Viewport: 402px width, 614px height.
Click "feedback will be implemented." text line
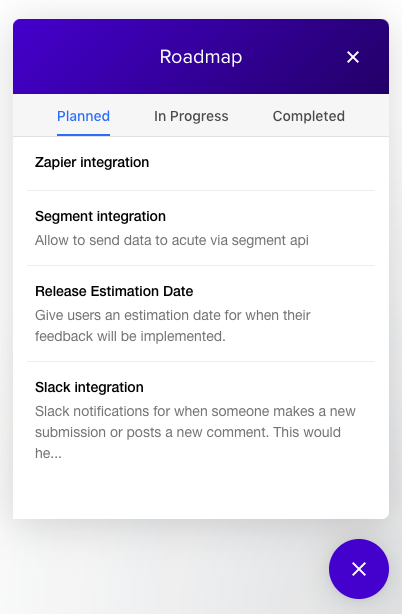point(130,336)
